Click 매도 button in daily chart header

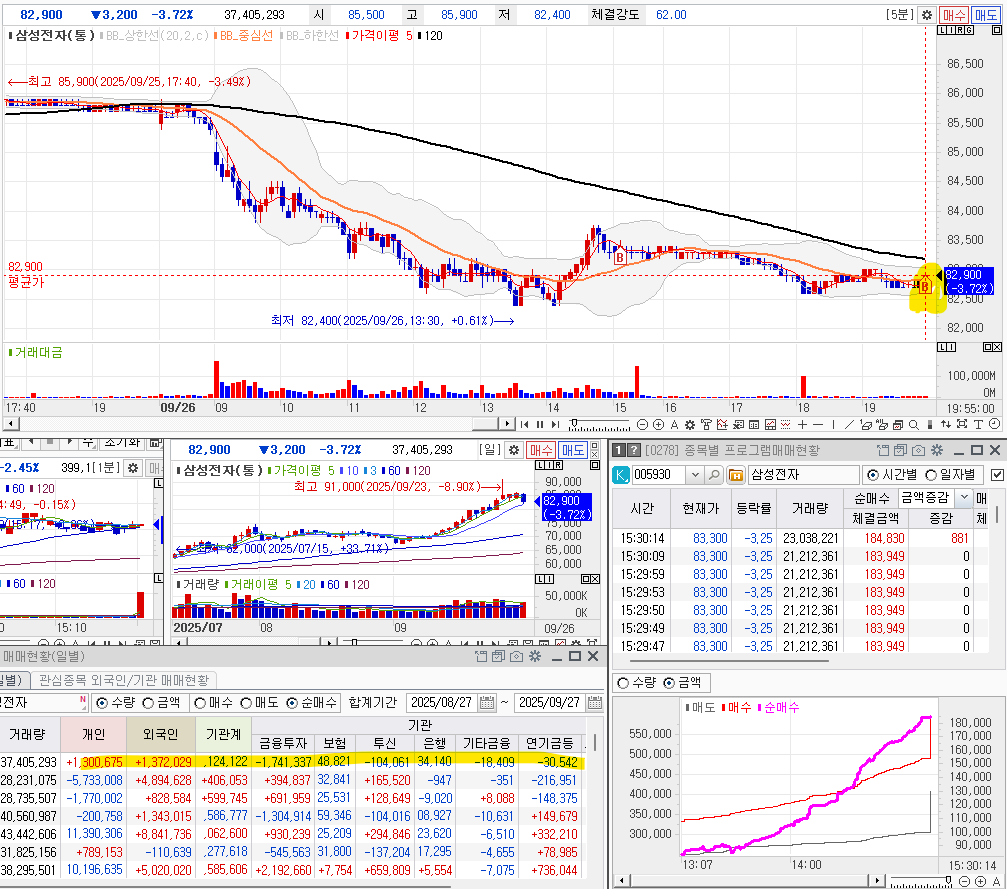tap(573, 450)
